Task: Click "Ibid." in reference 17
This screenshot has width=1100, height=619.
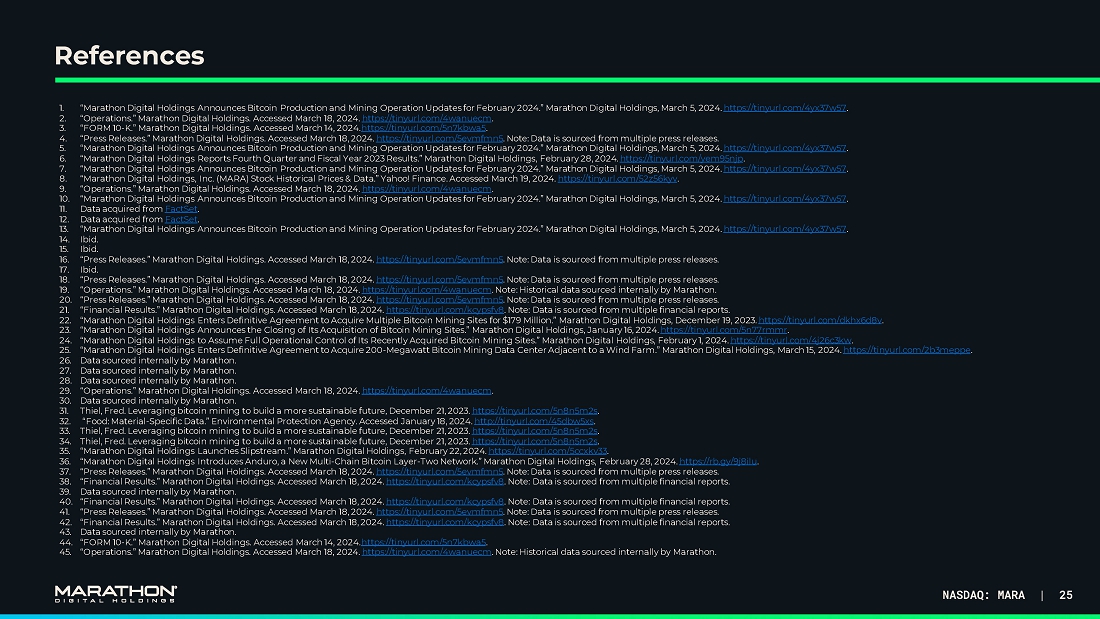Action: [x=89, y=269]
